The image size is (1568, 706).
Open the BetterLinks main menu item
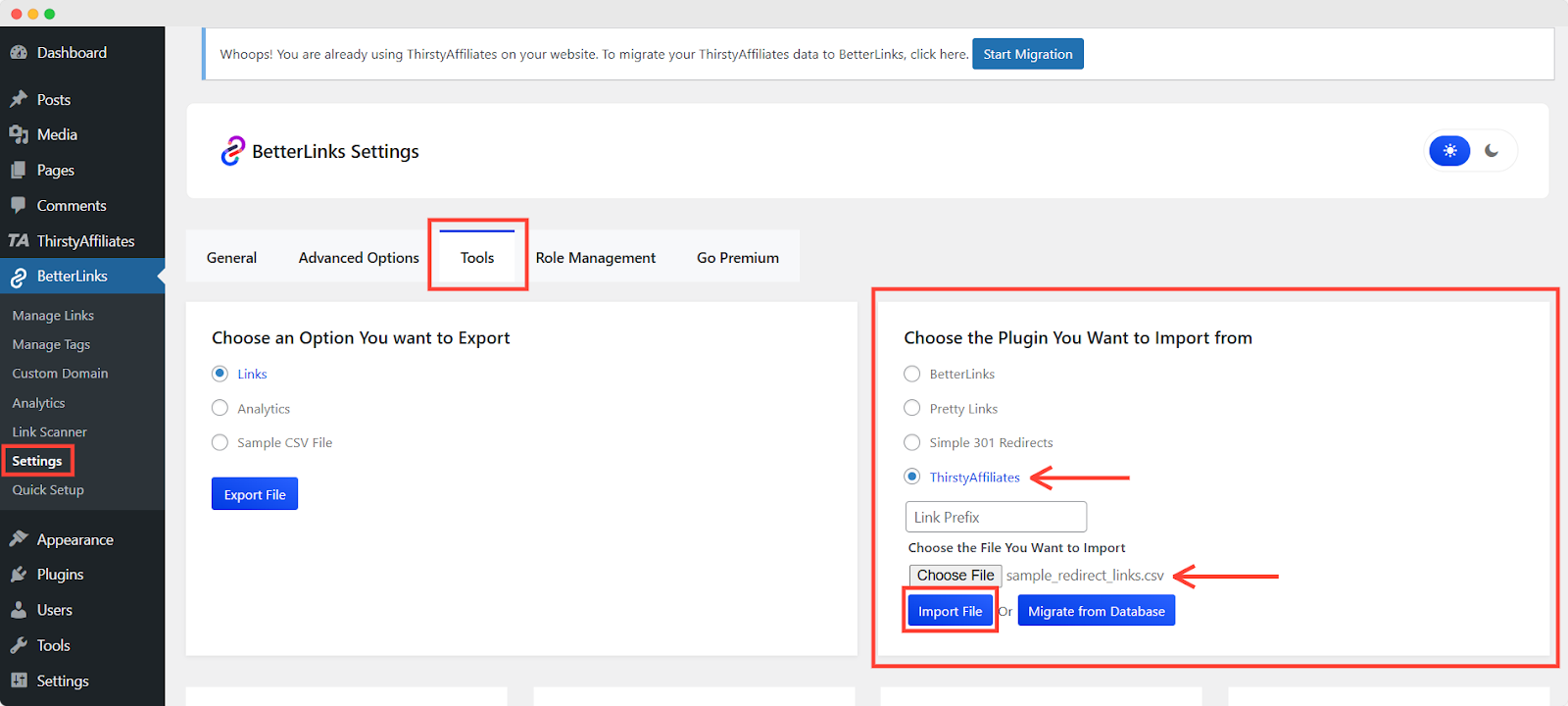pyautogui.click(x=82, y=277)
